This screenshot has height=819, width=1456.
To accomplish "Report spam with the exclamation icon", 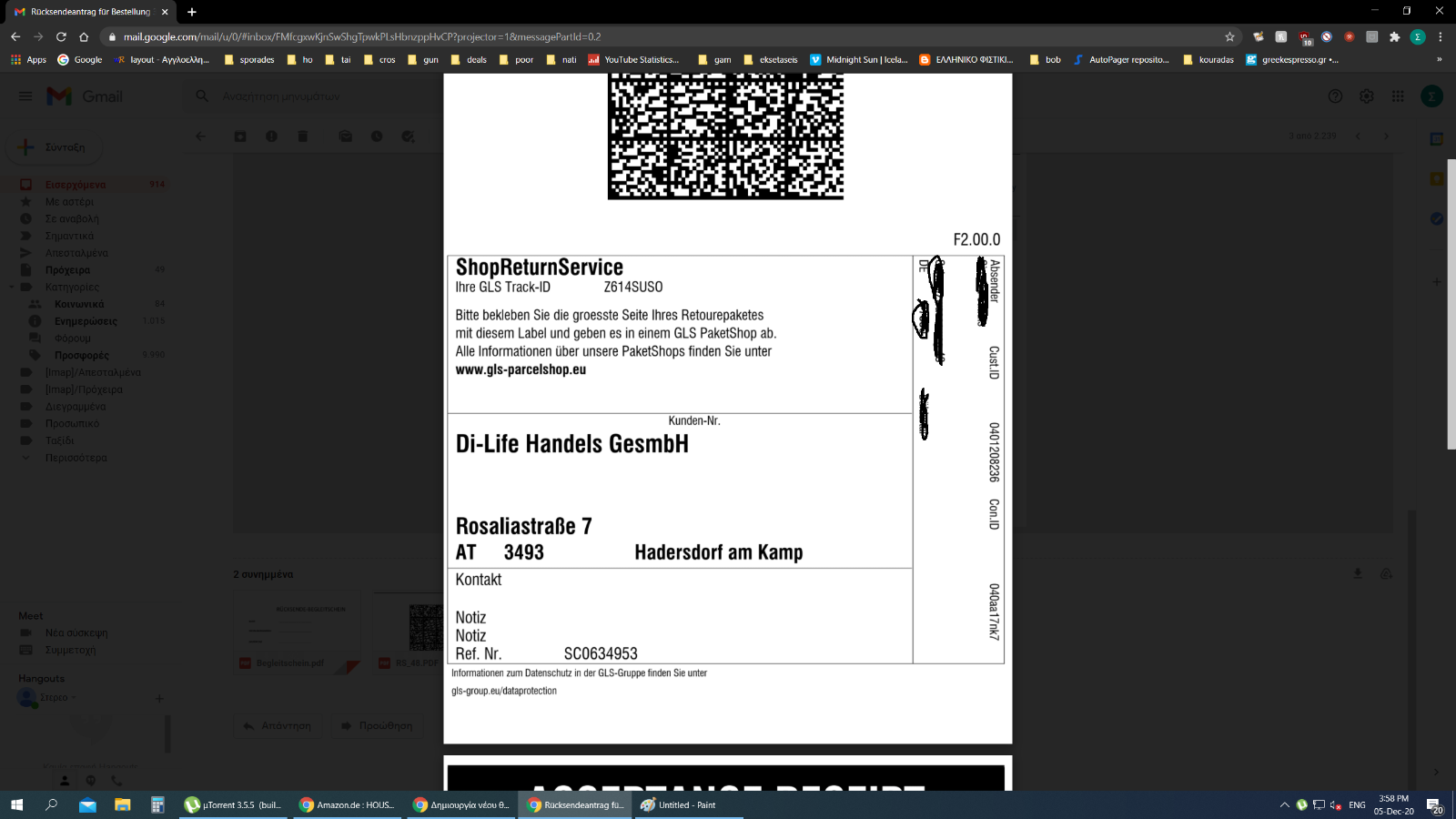I will coord(271,136).
